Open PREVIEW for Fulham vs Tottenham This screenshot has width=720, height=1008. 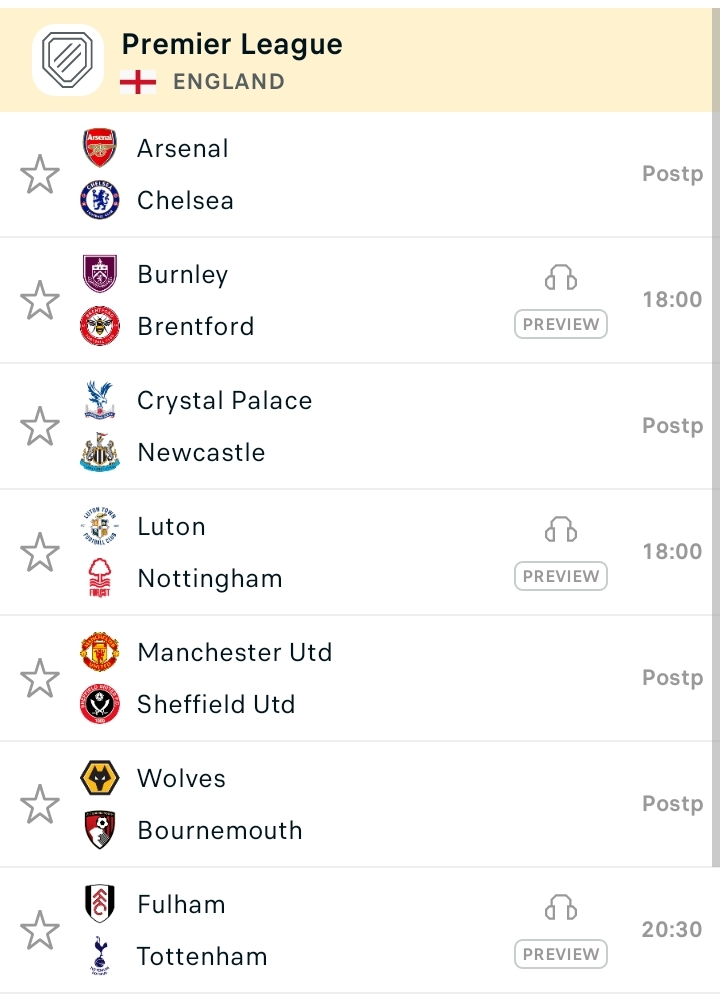pyautogui.click(x=561, y=954)
